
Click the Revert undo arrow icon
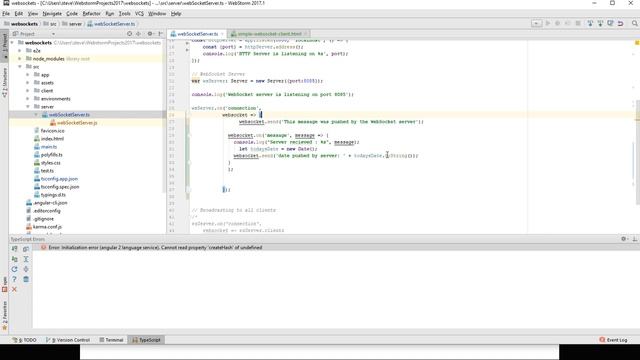tap(620, 24)
